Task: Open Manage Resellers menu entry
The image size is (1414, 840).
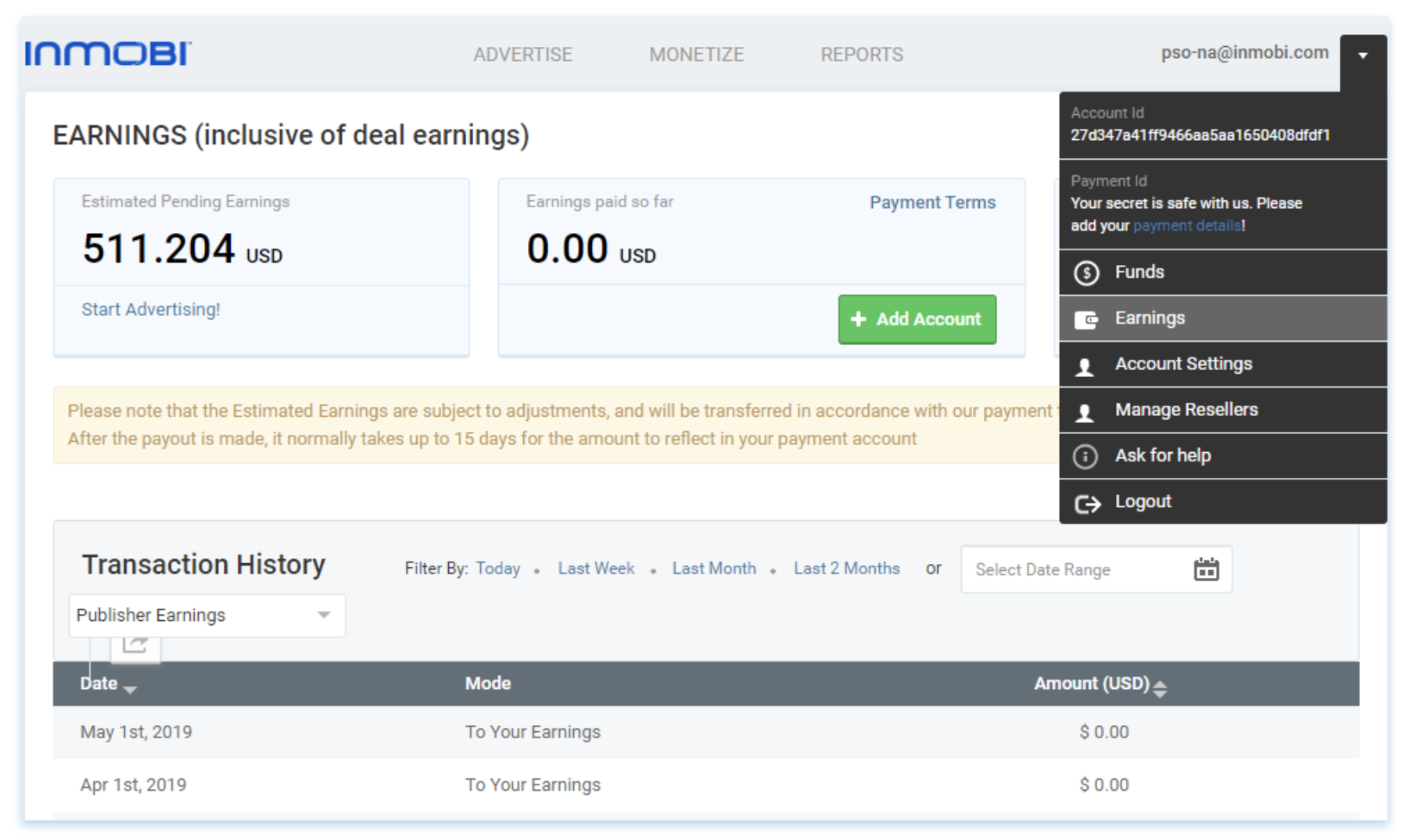Action: click(x=1223, y=410)
